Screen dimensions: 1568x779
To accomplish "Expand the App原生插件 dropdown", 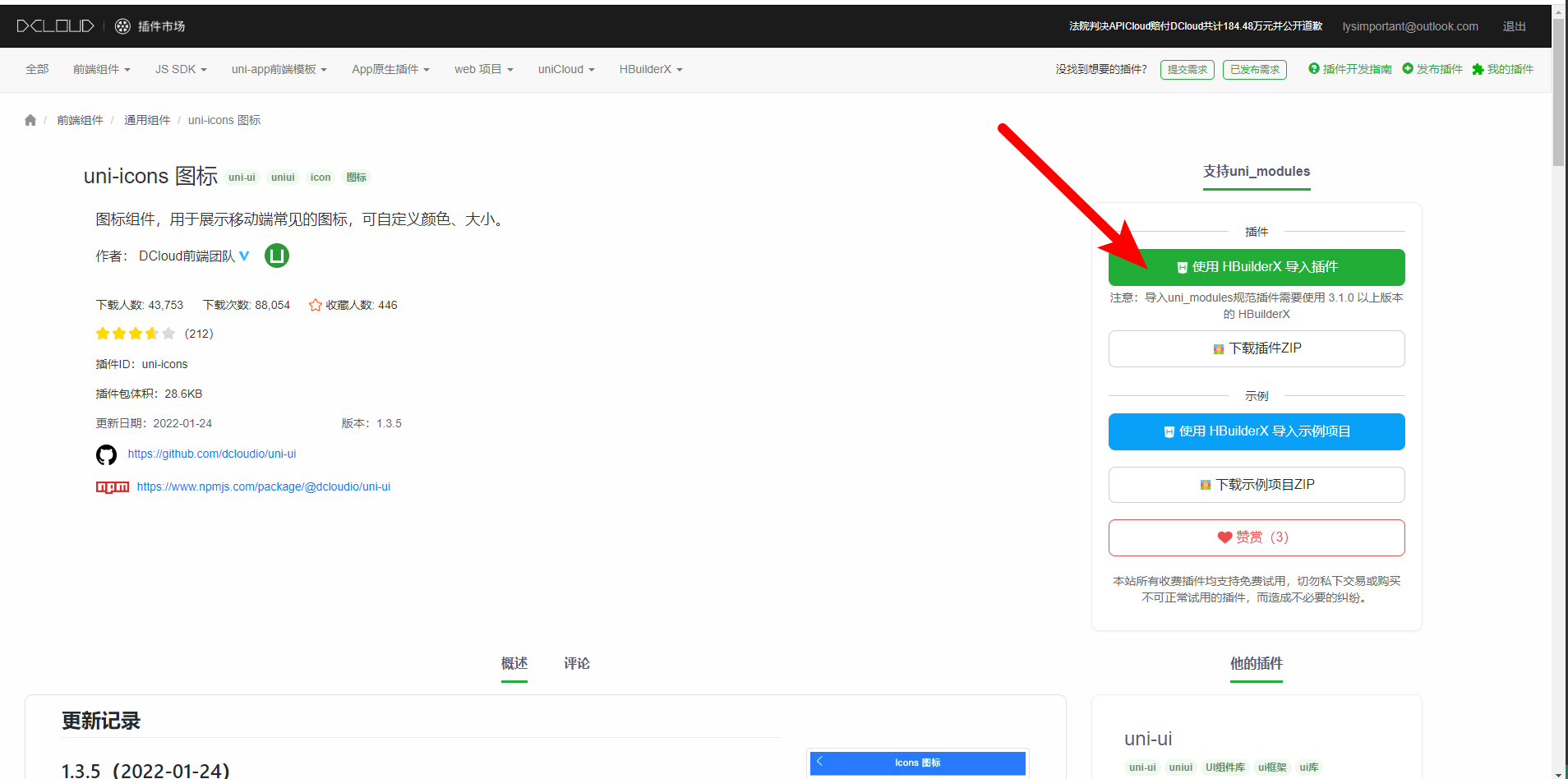I will pyautogui.click(x=391, y=69).
